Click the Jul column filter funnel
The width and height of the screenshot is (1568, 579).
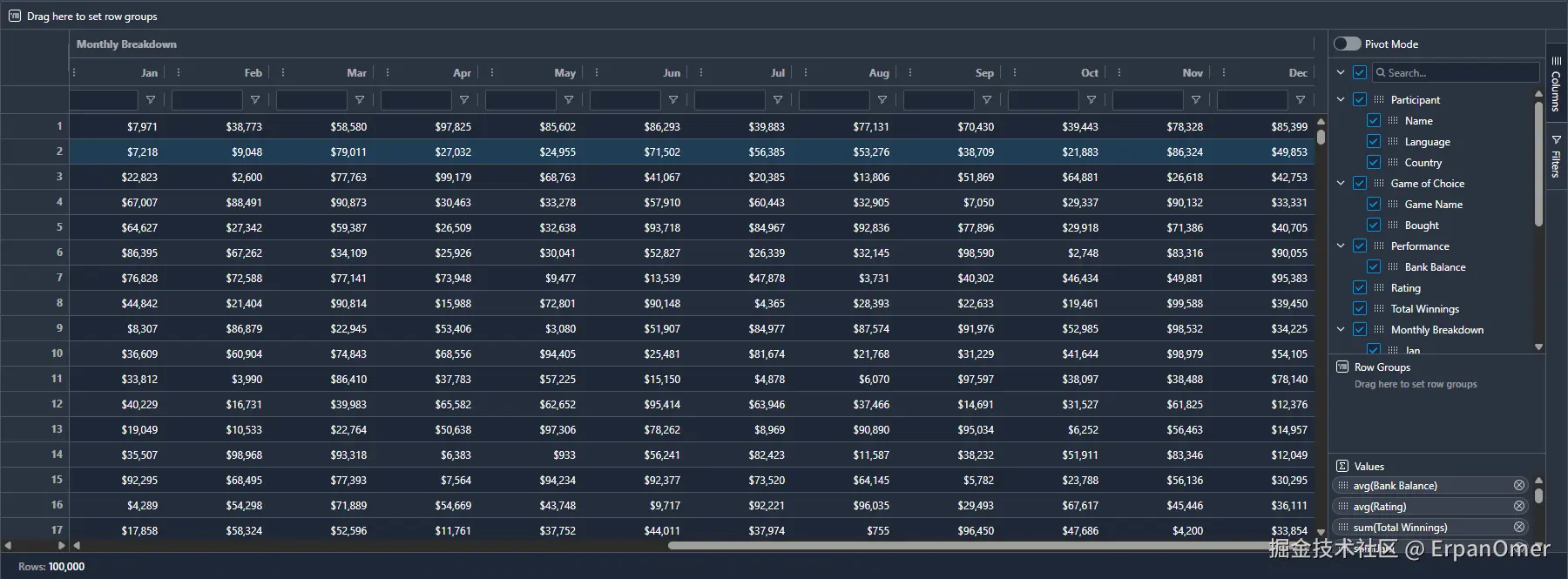[x=778, y=100]
